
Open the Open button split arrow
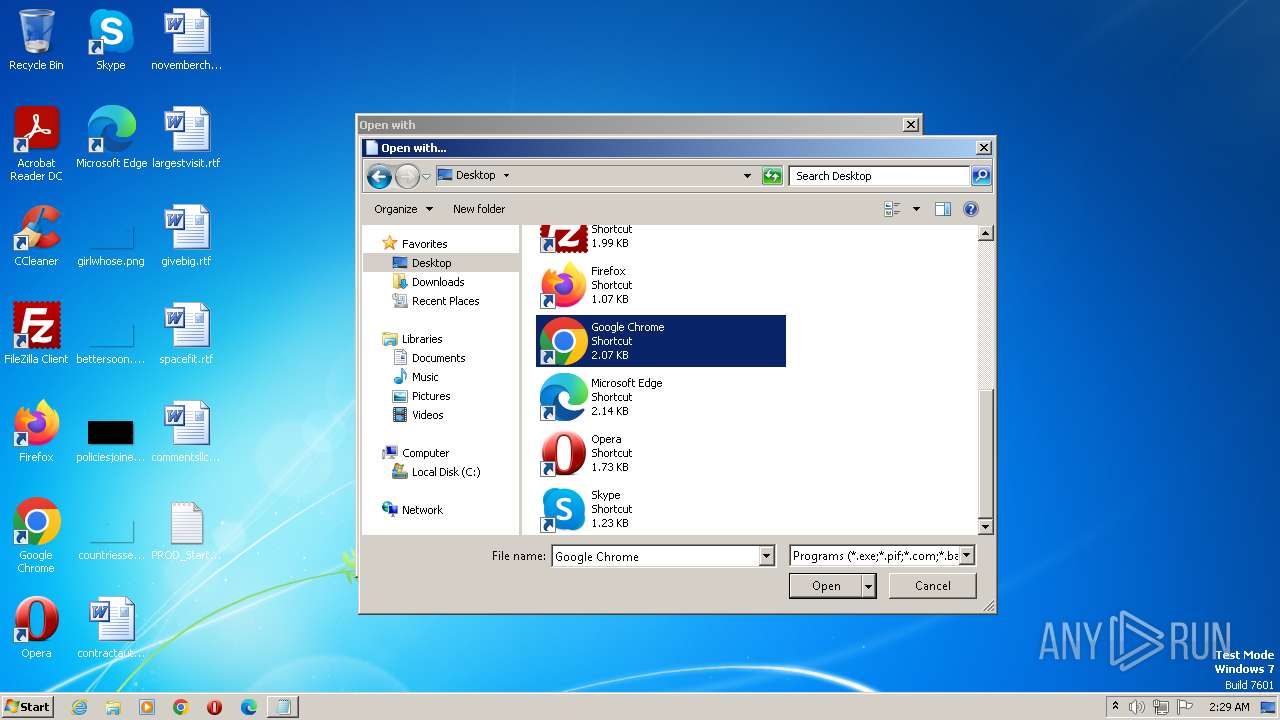click(868, 586)
